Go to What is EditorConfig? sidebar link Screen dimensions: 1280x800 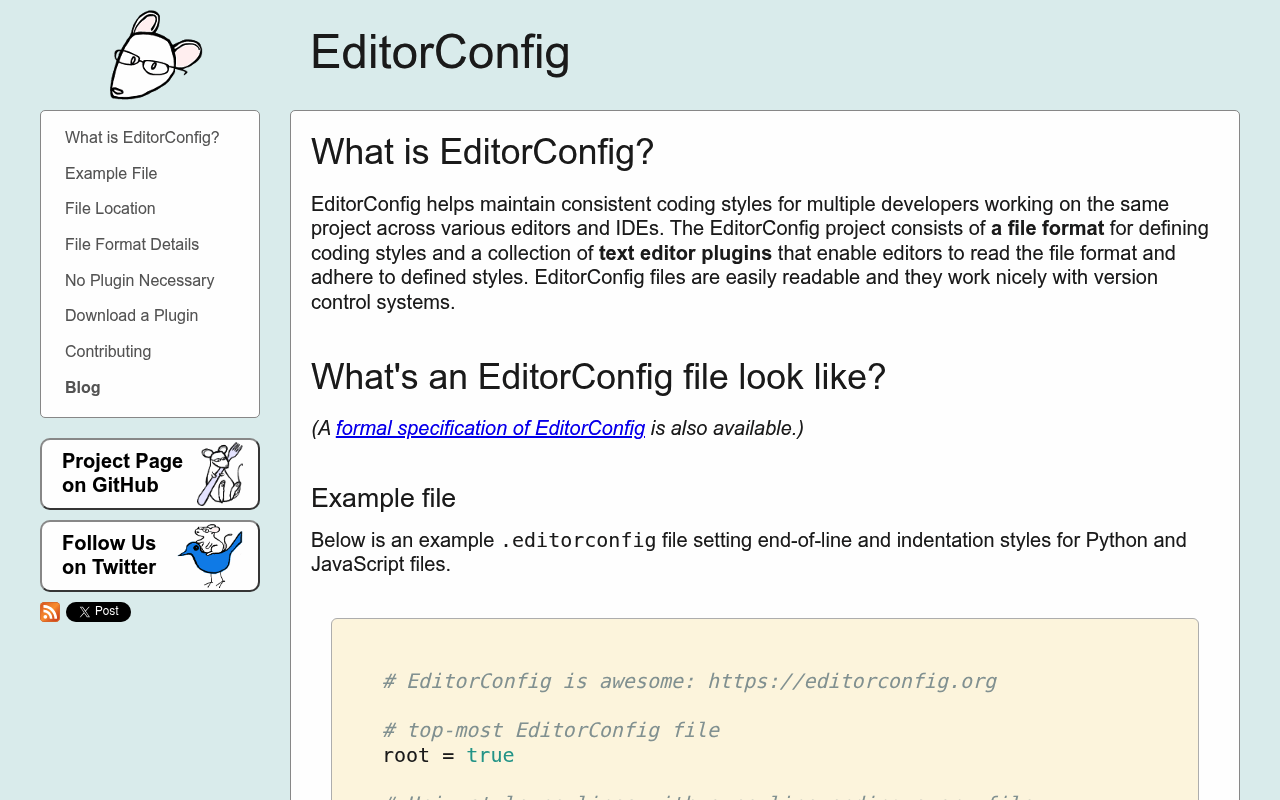point(142,138)
